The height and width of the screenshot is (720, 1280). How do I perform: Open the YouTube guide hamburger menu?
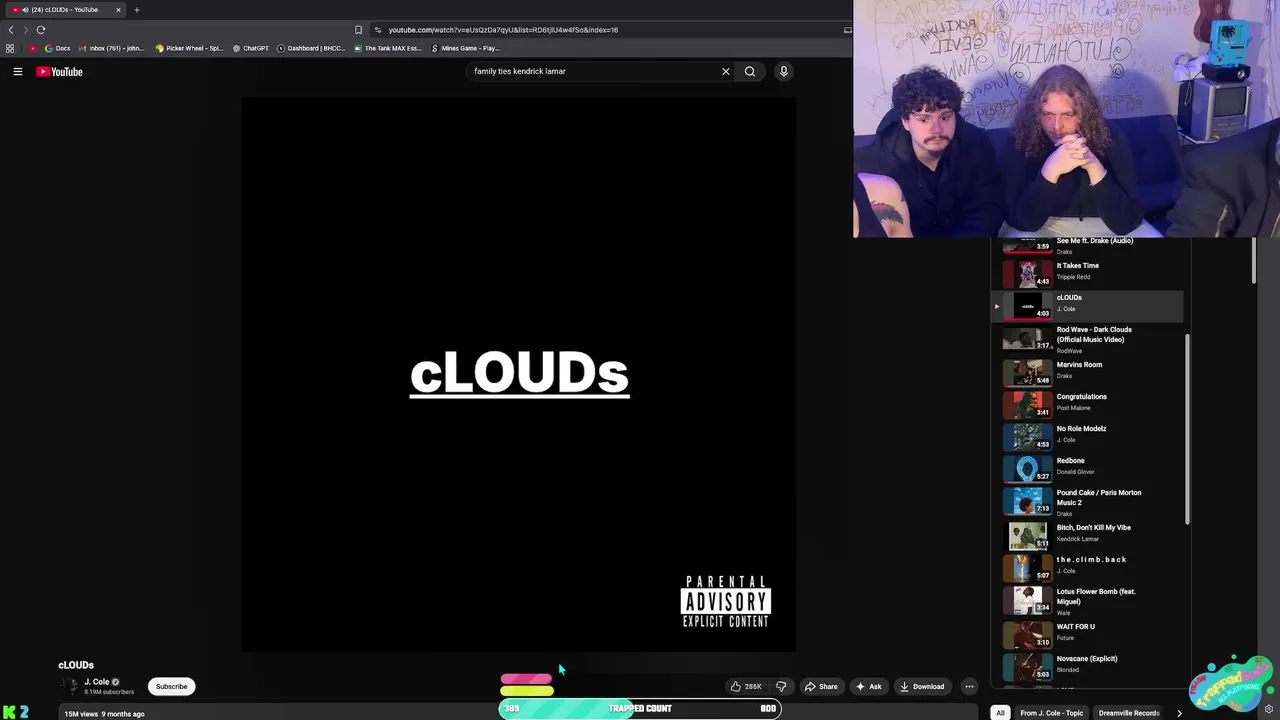17,71
